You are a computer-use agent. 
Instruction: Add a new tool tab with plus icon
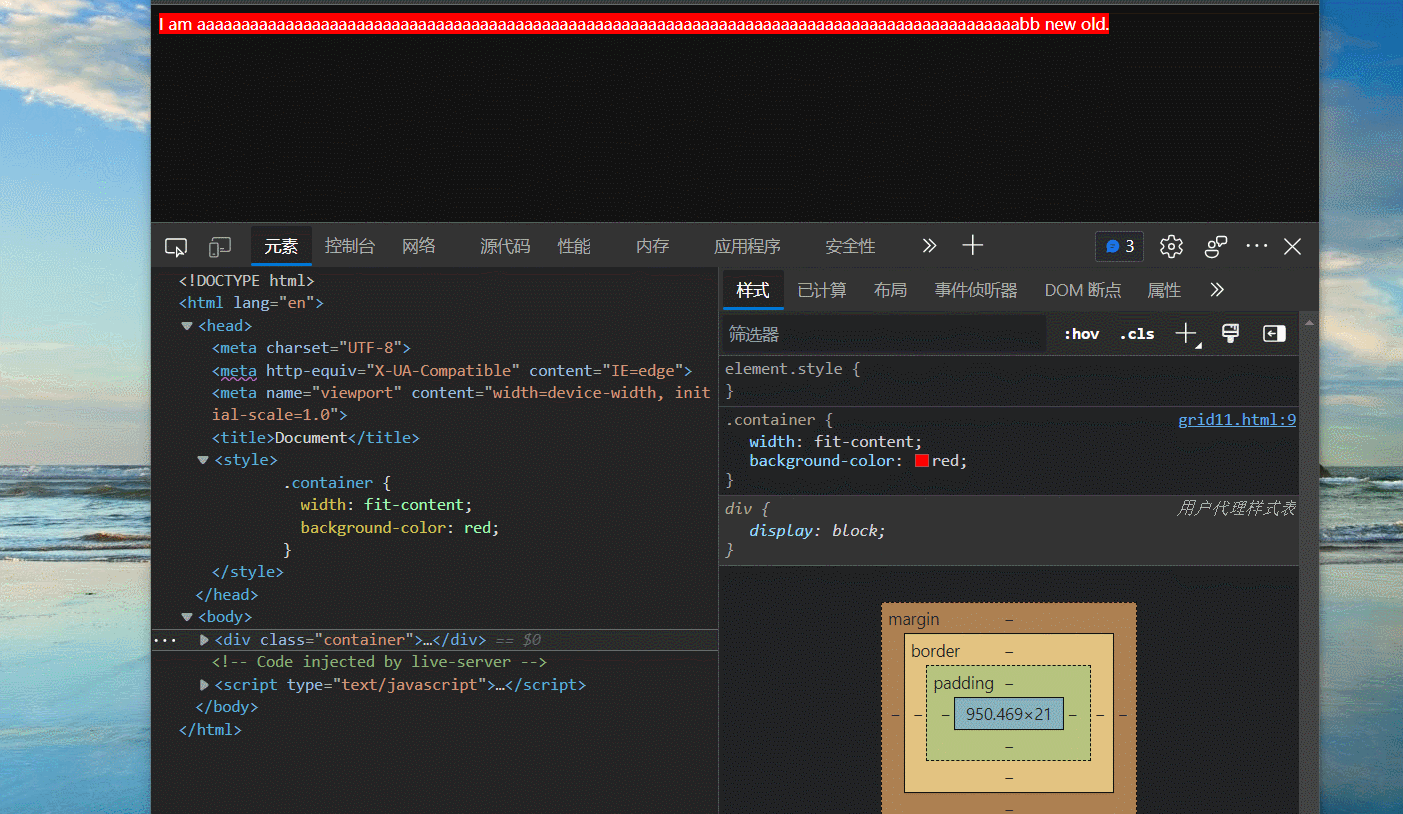point(973,246)
